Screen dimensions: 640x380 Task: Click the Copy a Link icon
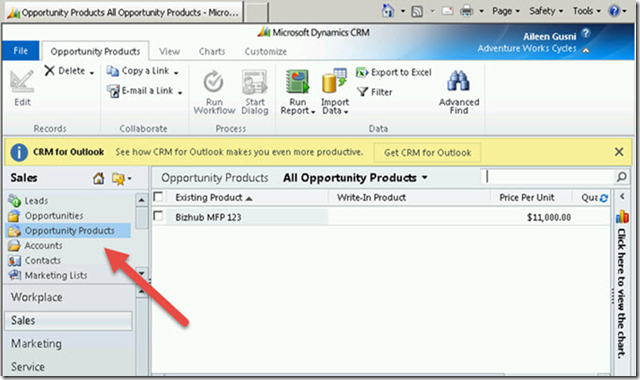[113, 71]
